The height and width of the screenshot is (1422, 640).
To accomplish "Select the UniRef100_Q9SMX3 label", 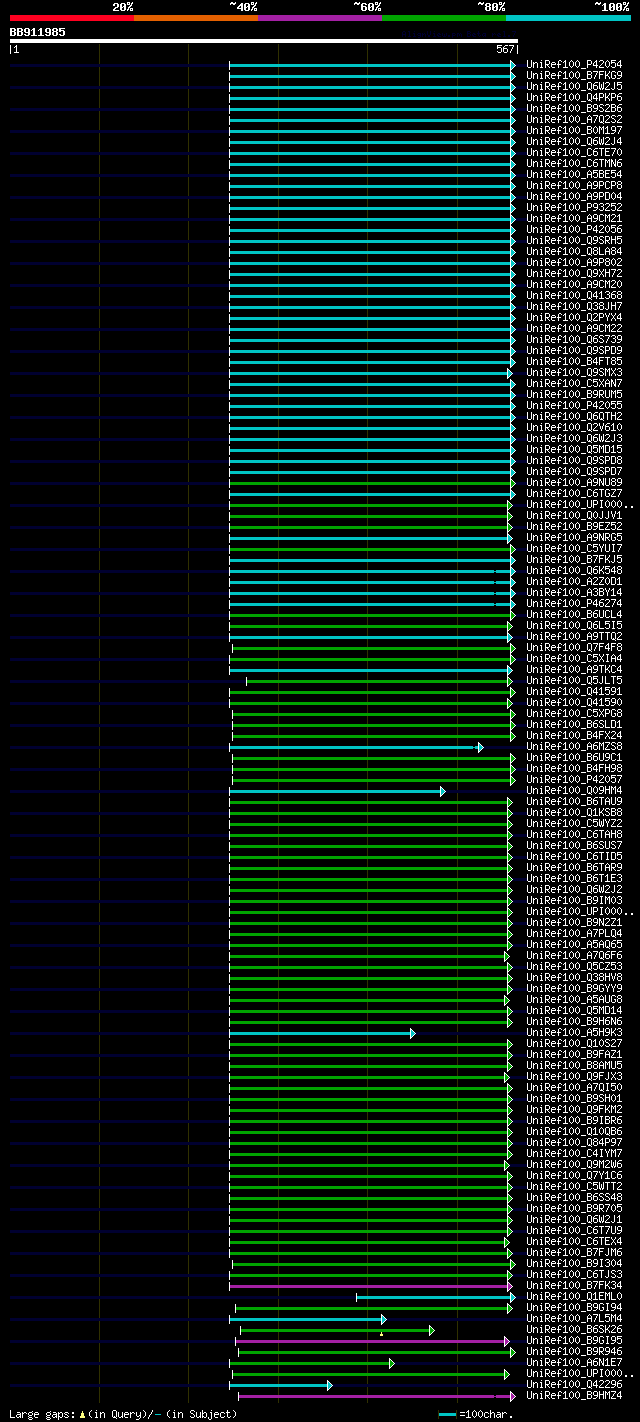I will (x=574, y=373).
